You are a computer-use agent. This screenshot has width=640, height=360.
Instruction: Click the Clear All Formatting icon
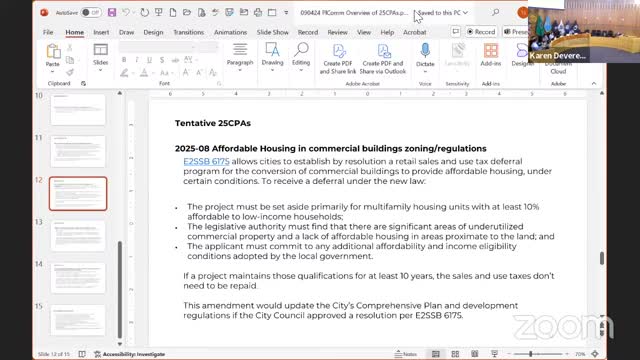[x=213, y=73]
